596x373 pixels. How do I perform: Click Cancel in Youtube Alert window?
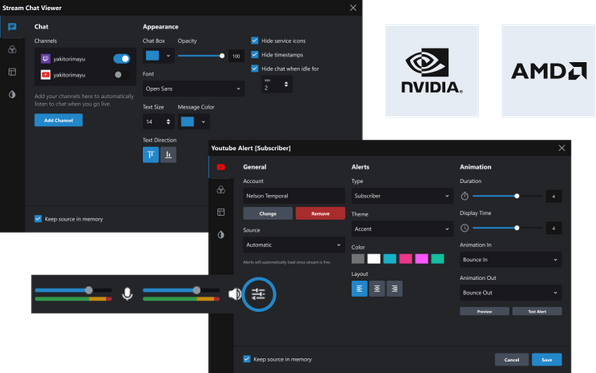[x=512, y=360]
